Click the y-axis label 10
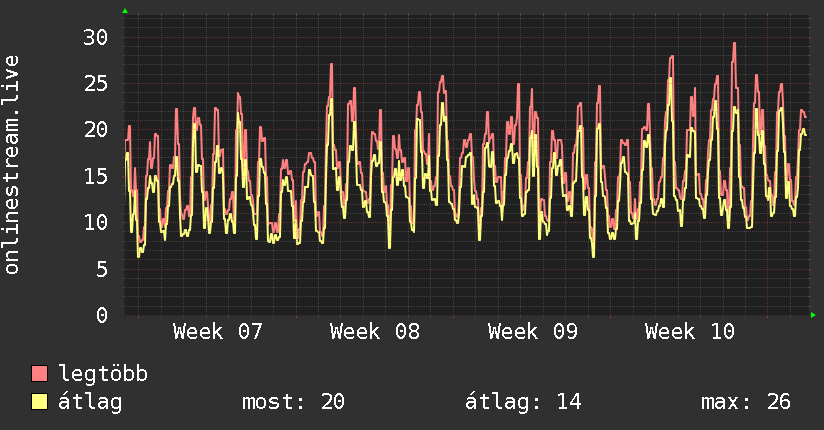The image size is (824, 430). pos(96,222)
